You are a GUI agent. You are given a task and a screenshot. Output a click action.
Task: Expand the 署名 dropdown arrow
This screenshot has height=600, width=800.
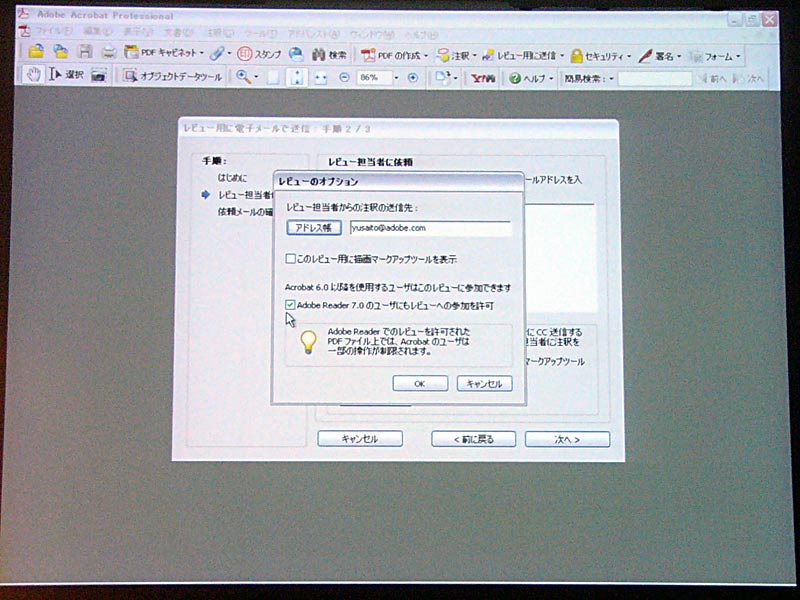click(679, 57)
